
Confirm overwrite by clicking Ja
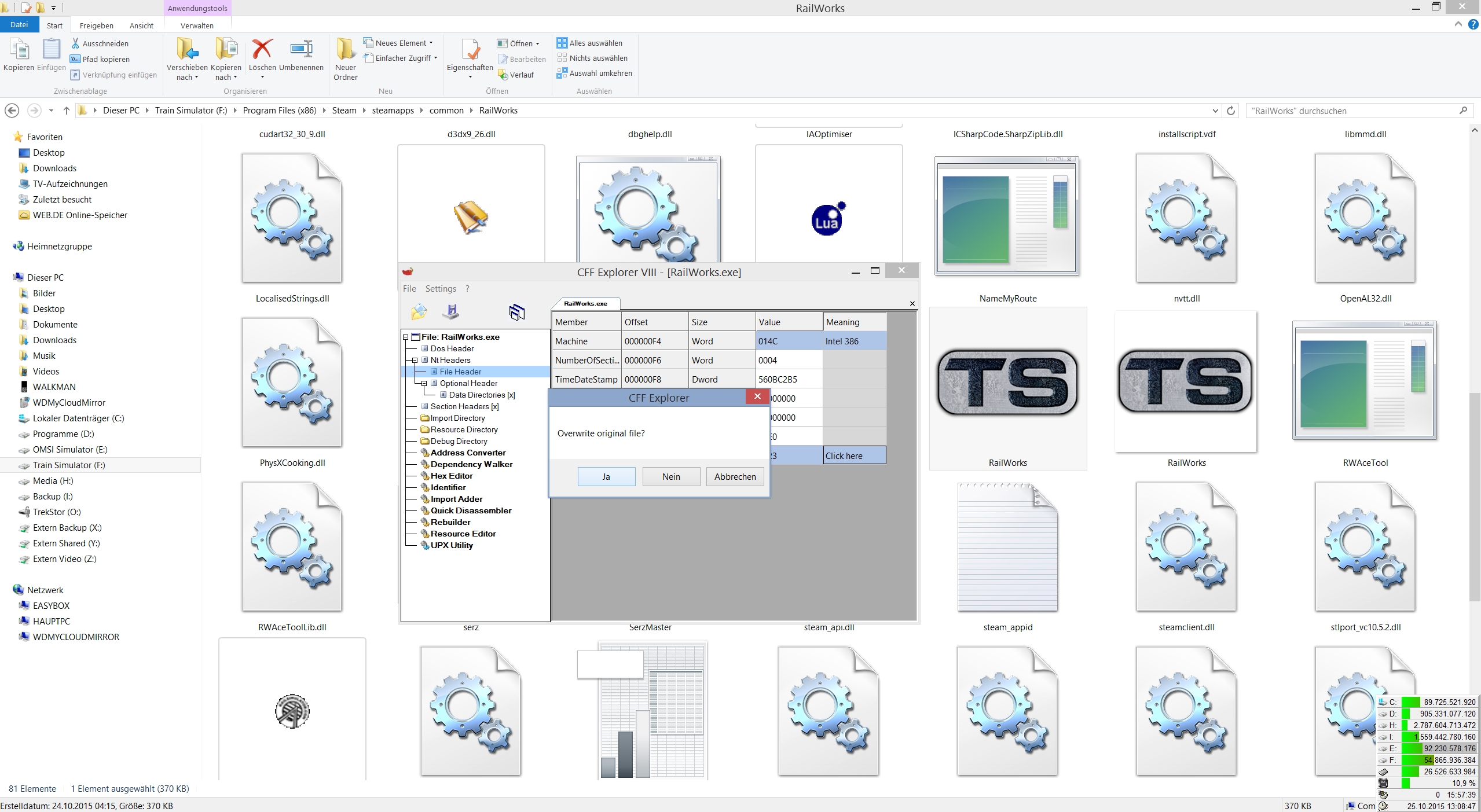tap(606, 476)
